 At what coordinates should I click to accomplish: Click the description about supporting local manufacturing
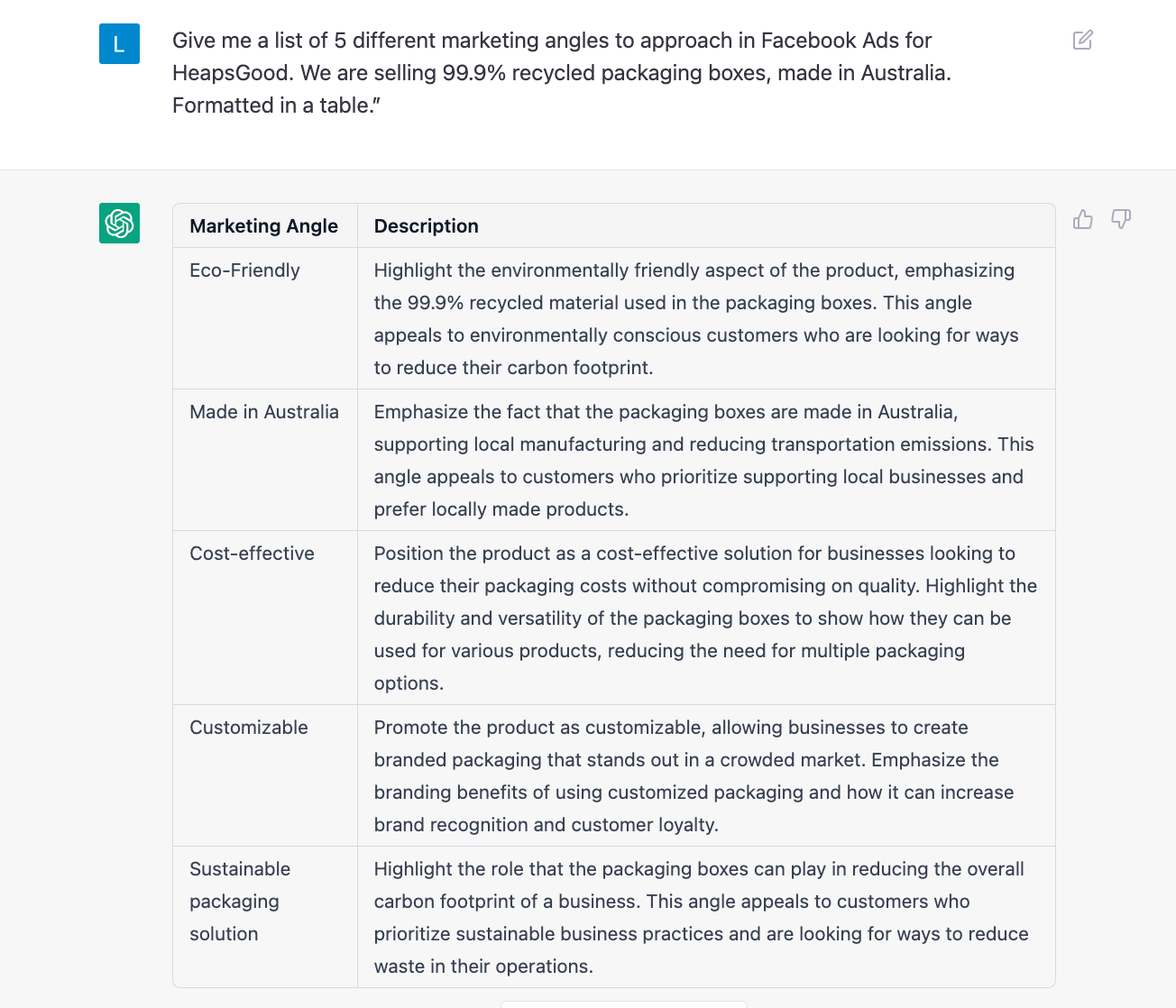(706, 460)
